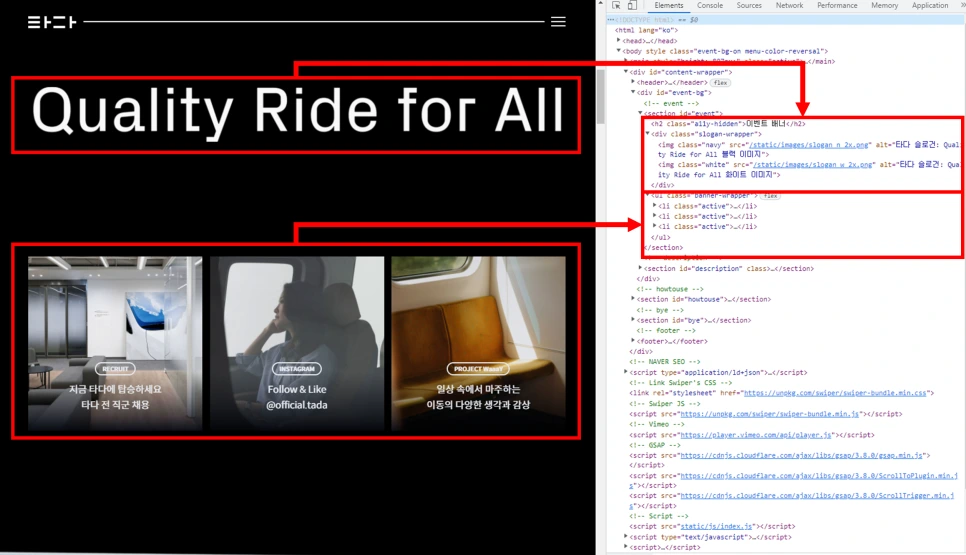The width and height of the screenshot is (966, 555).
Task: Open the gsap.min.js script link
Action: [801, 455]
